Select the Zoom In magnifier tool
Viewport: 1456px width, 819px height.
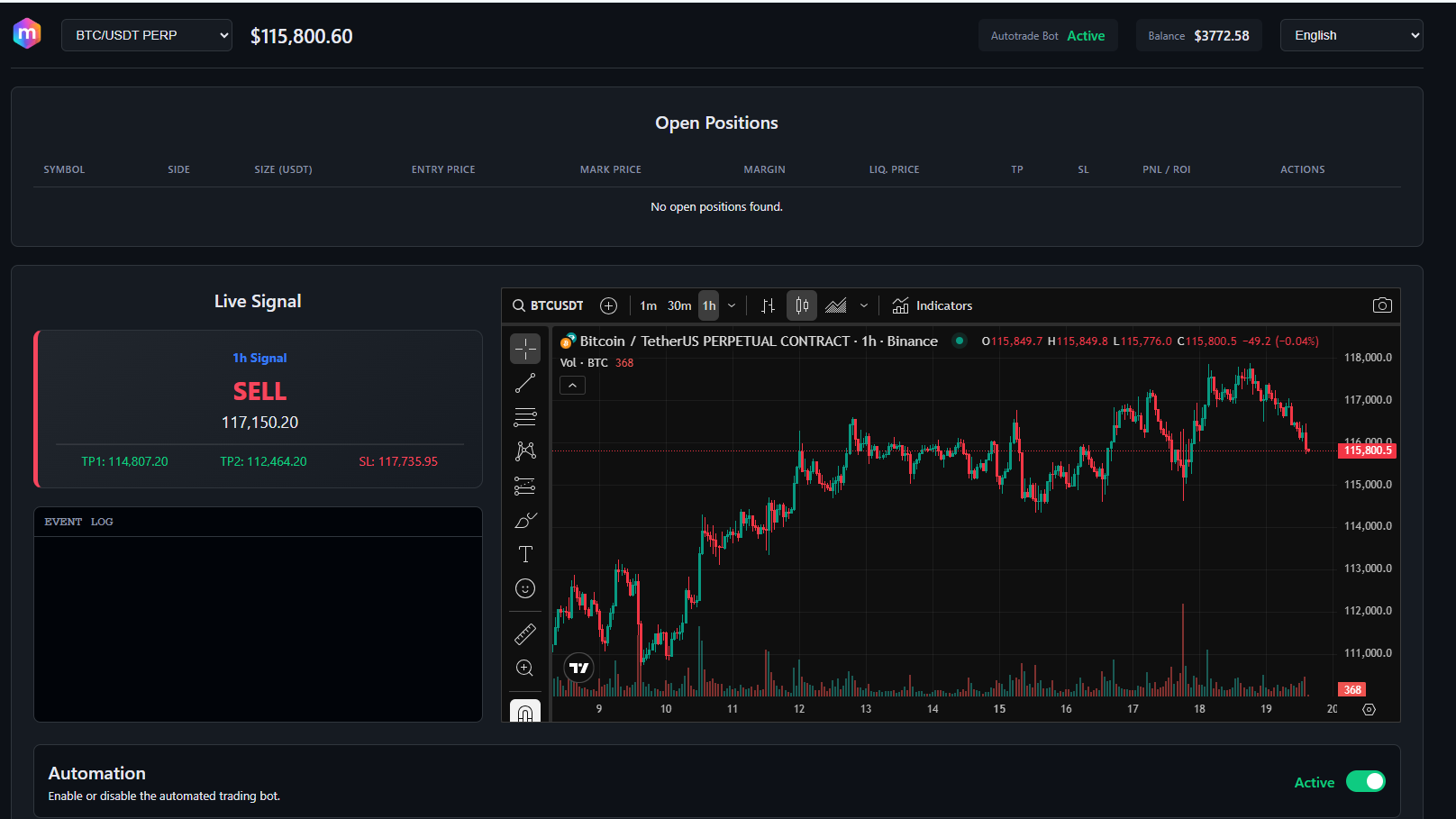coord(525,668)
